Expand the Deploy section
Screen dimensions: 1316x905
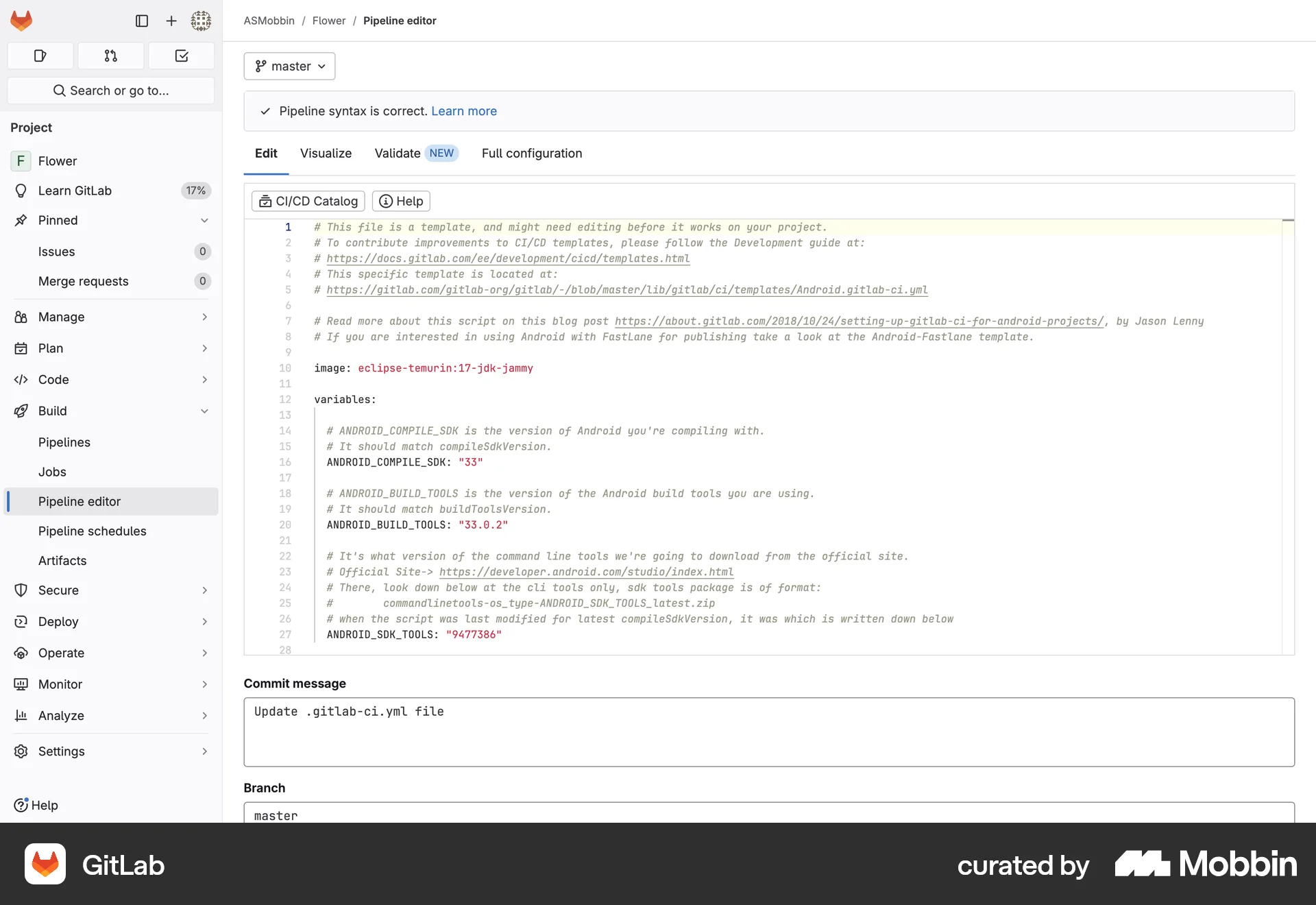[x=204, y=621]
